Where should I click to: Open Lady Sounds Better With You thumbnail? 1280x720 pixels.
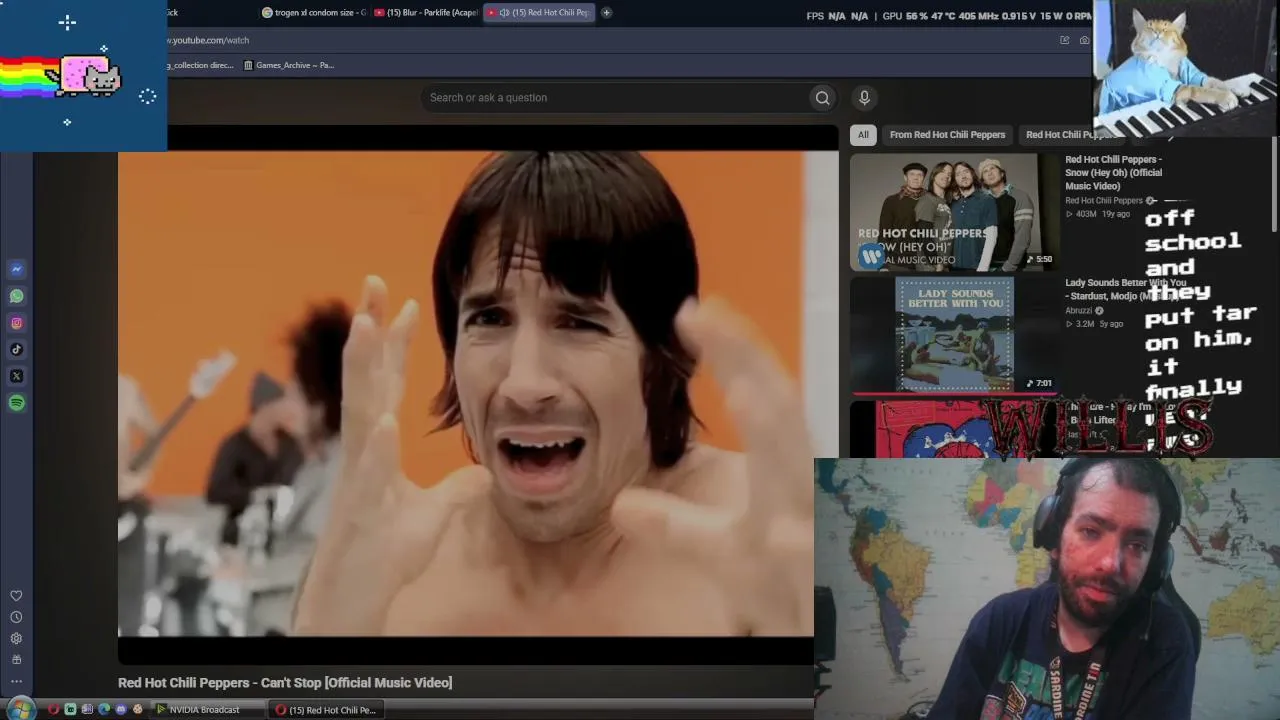click(x=954, y=334)
